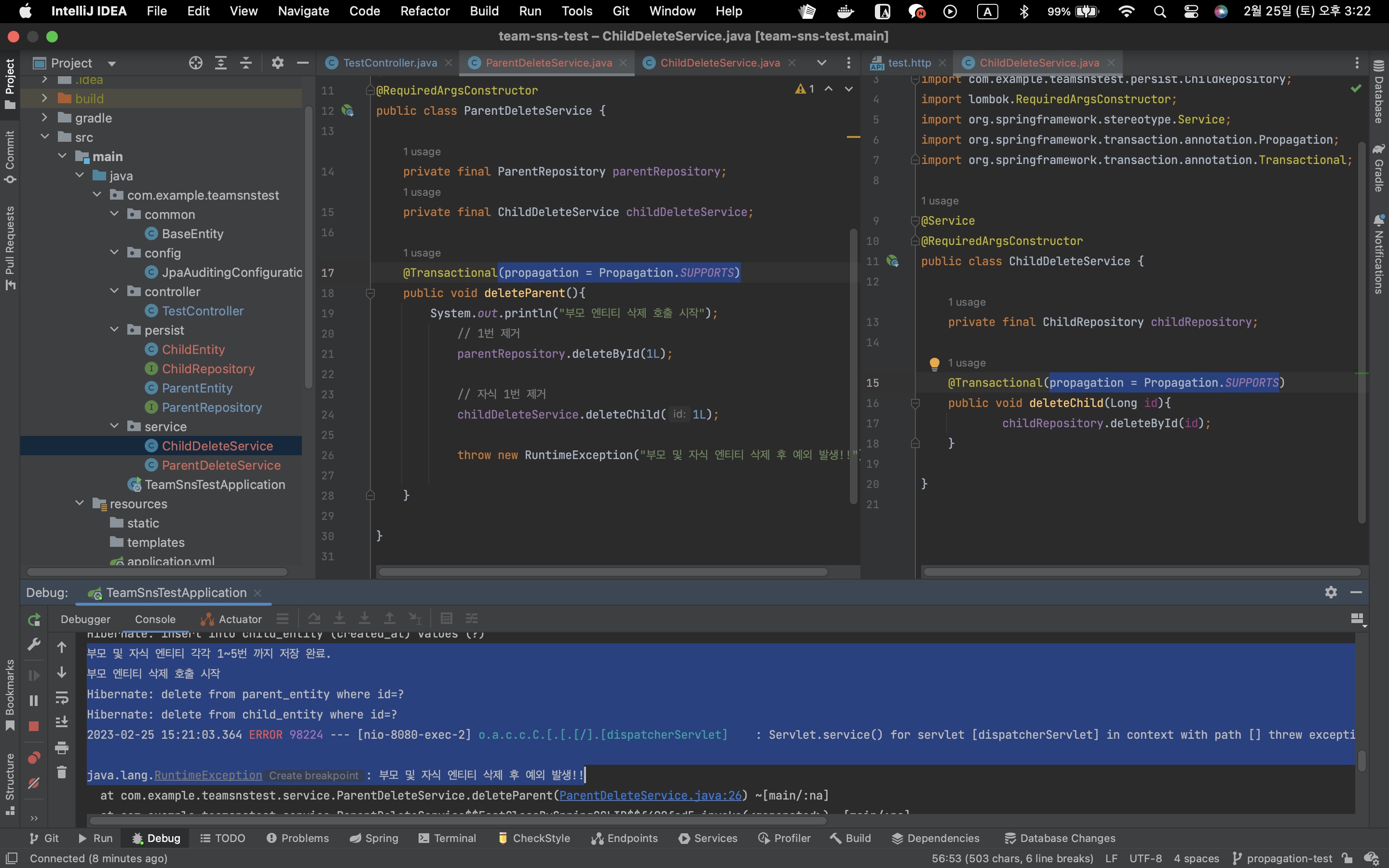This screenshot has width=1389, height=868.
Task: Expand the gradle folder
Action: coord(45,118)
